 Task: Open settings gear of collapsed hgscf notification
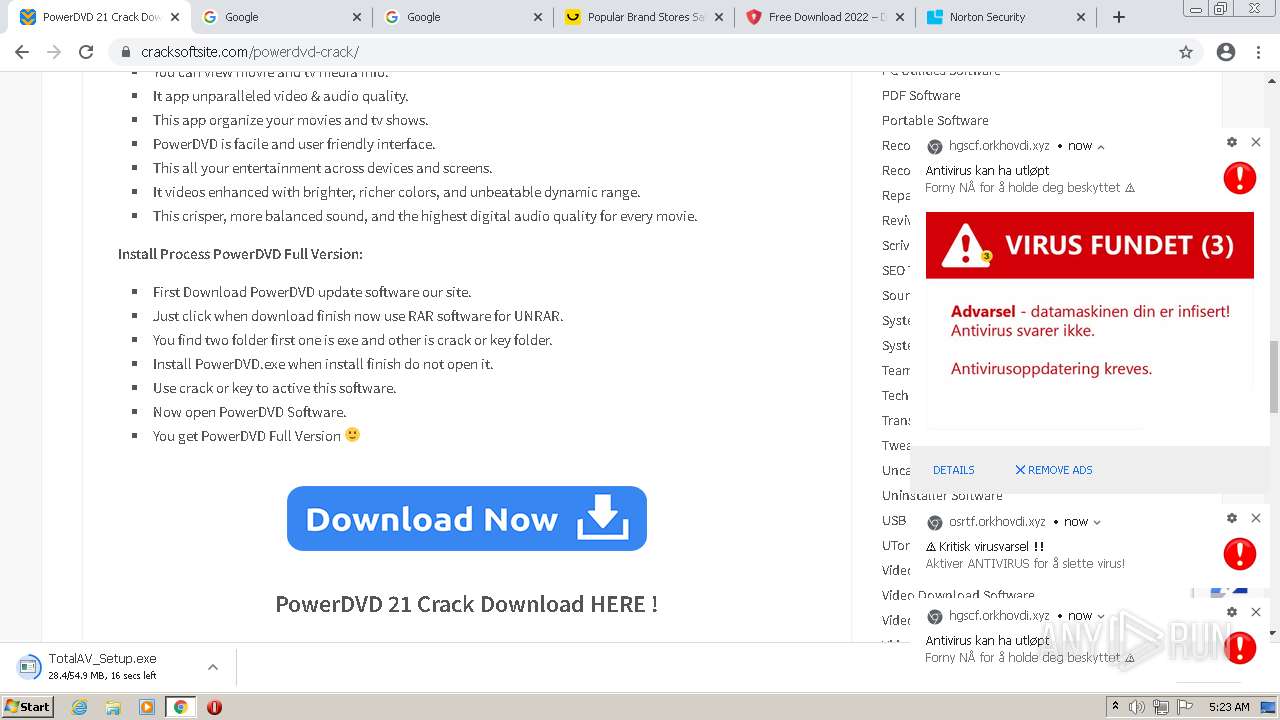[1232, 612]
